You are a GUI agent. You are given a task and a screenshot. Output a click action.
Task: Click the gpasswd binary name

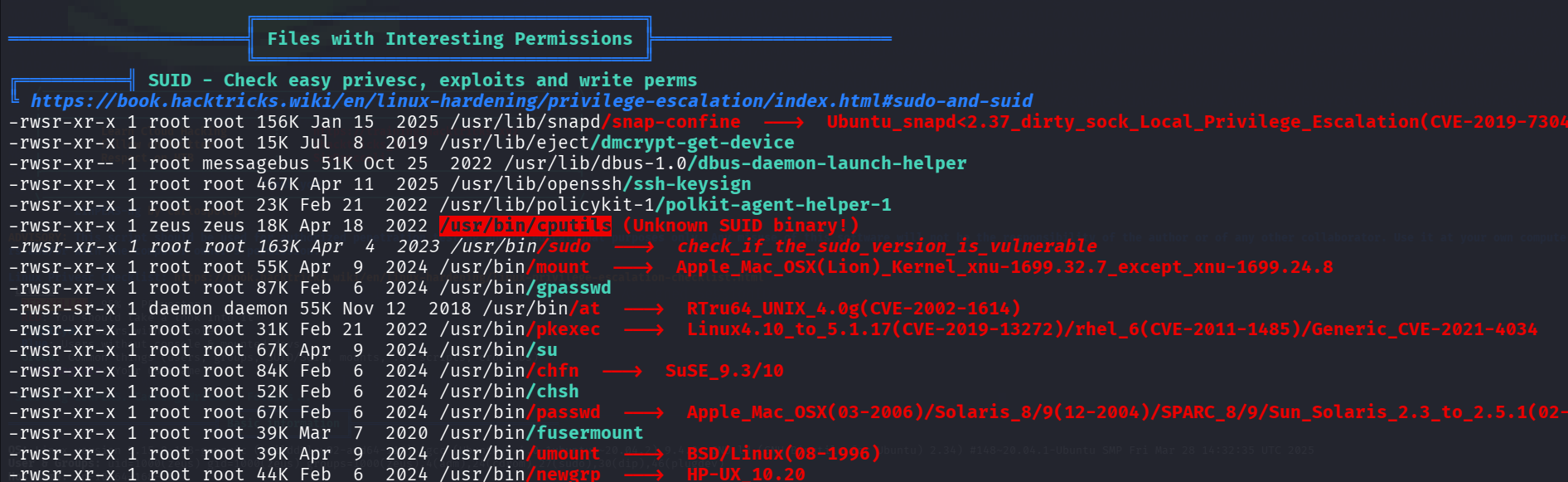pos(573,288)
